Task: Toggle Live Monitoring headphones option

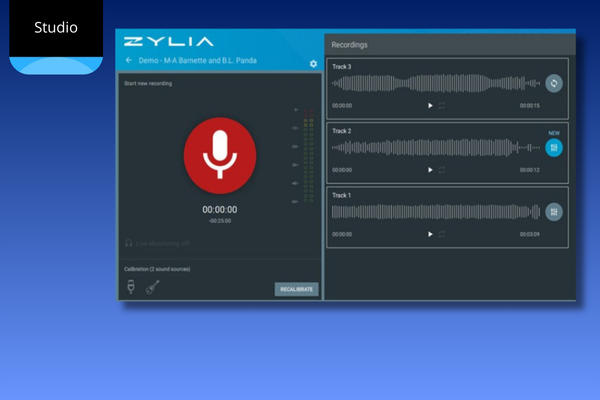Action: click(x=157, y=243)
